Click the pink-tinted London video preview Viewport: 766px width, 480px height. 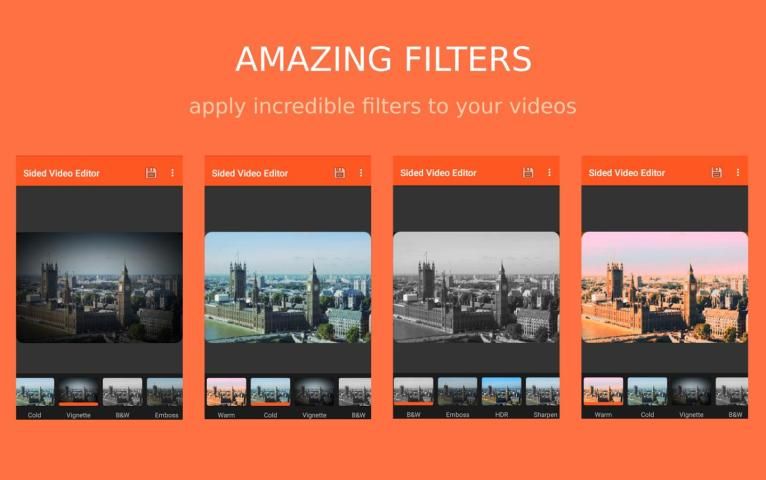[x=664, y=287]
